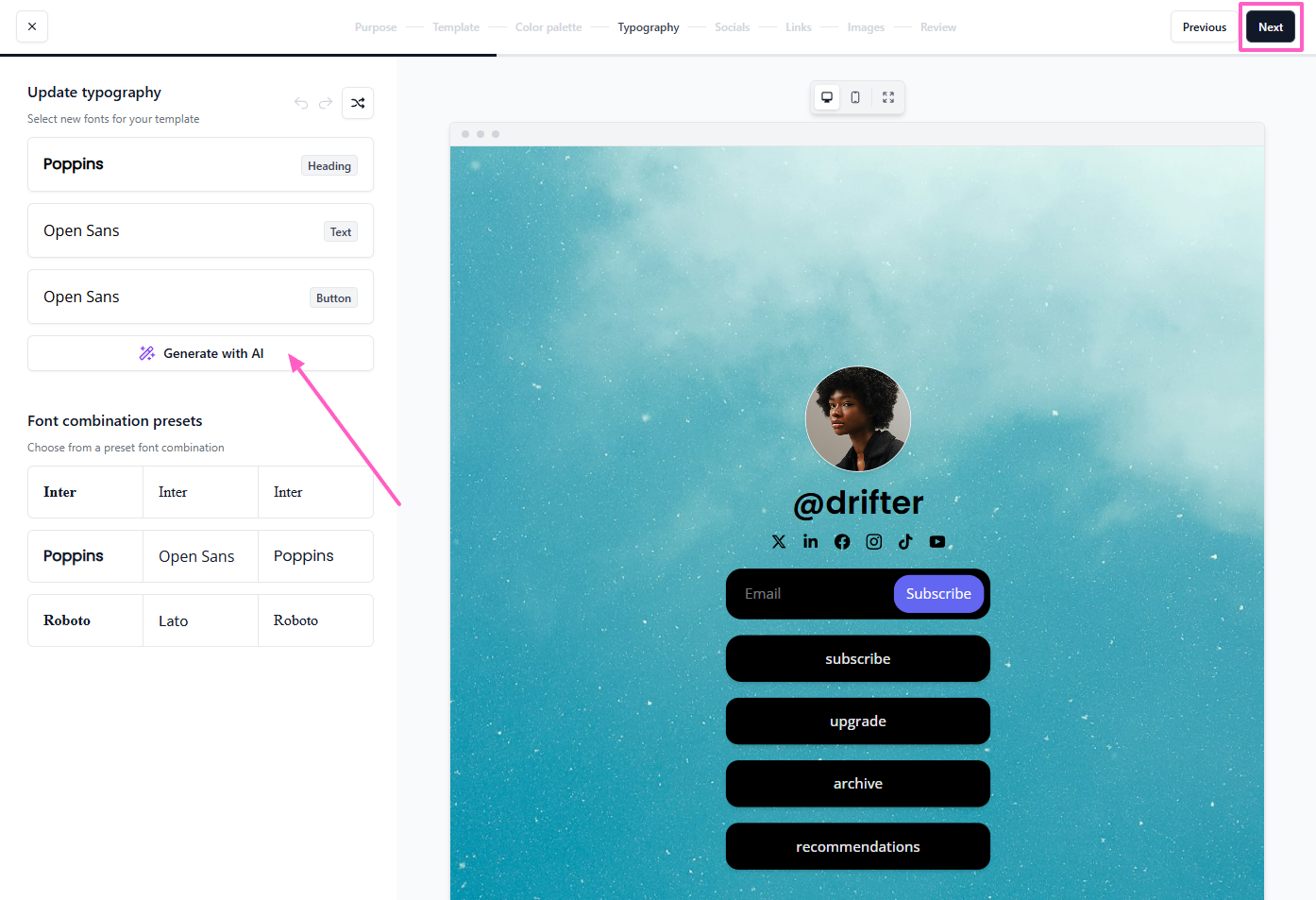This screenshot has height=900, width=1316.
Task: Open the Open Sans Text font selector
Action: point(200,230)
